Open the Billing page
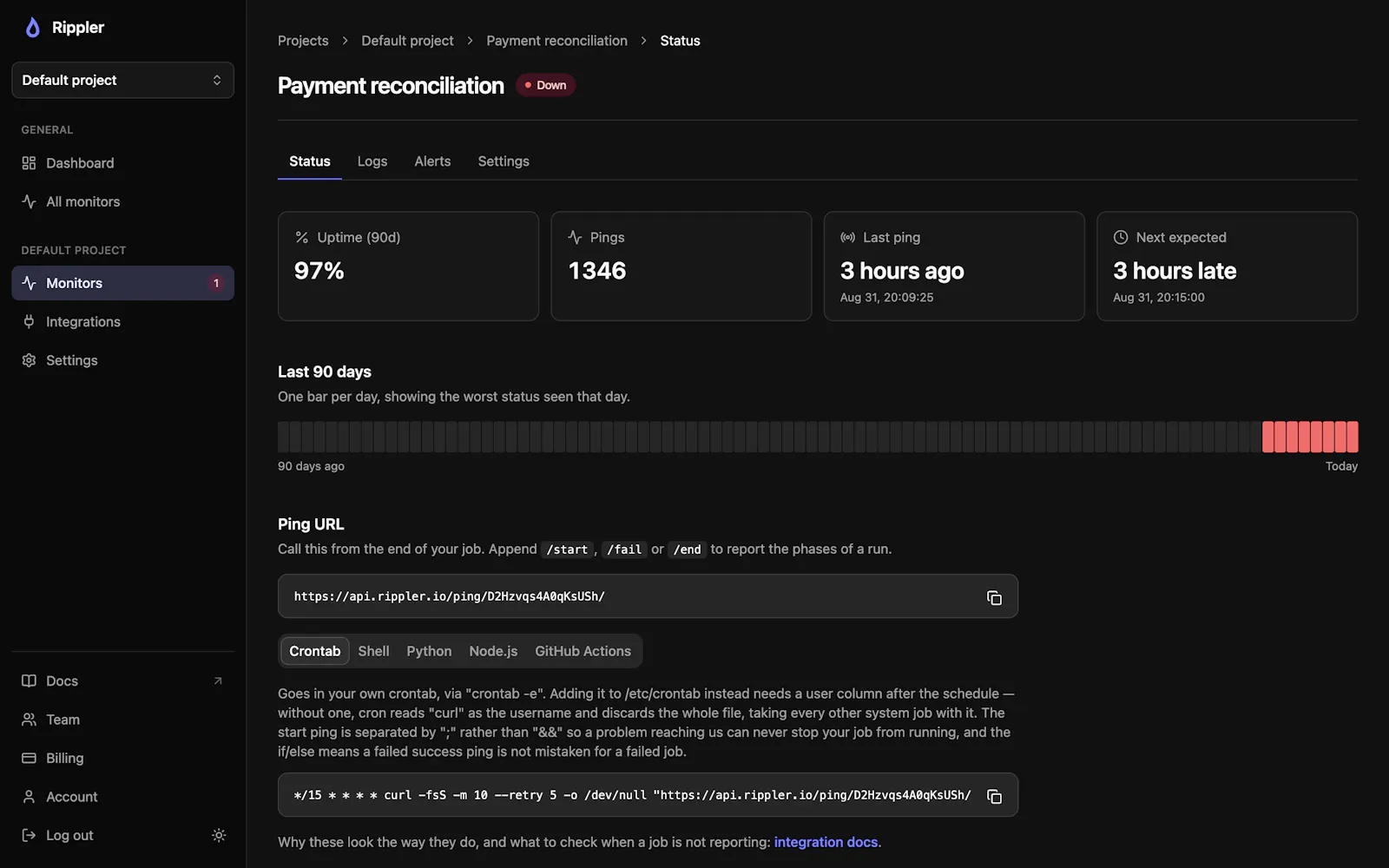The width and height of the screenshot is (1389, 868). [122, 758]
